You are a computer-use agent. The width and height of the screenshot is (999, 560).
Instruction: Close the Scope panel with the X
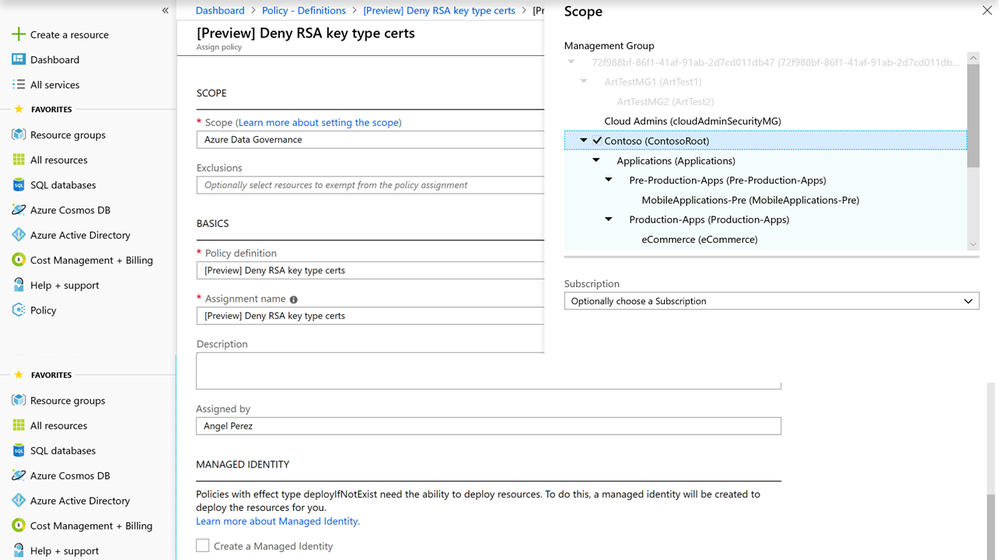[987, 10]
